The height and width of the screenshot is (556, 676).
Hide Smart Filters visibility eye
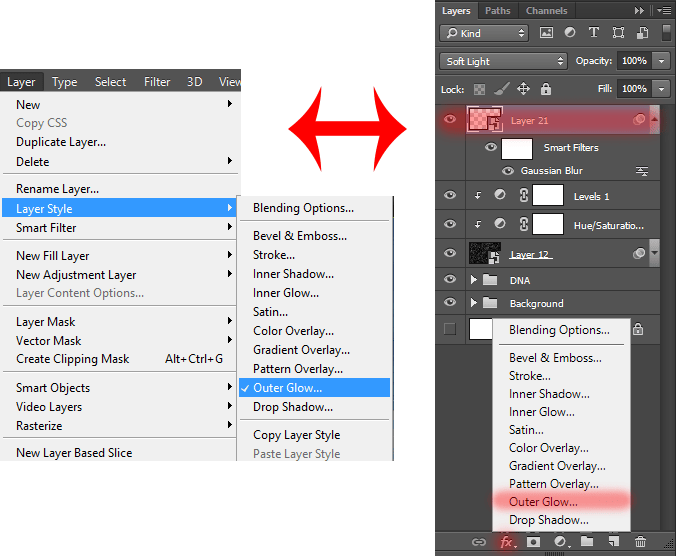tap(491, 147)
